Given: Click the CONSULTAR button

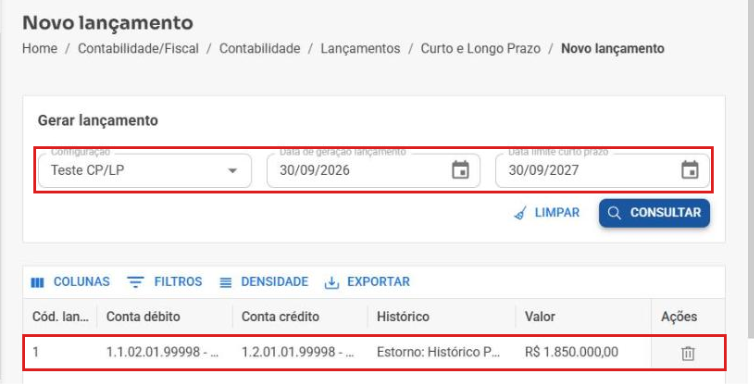Looking at the screenshot, I should point(654,213).
